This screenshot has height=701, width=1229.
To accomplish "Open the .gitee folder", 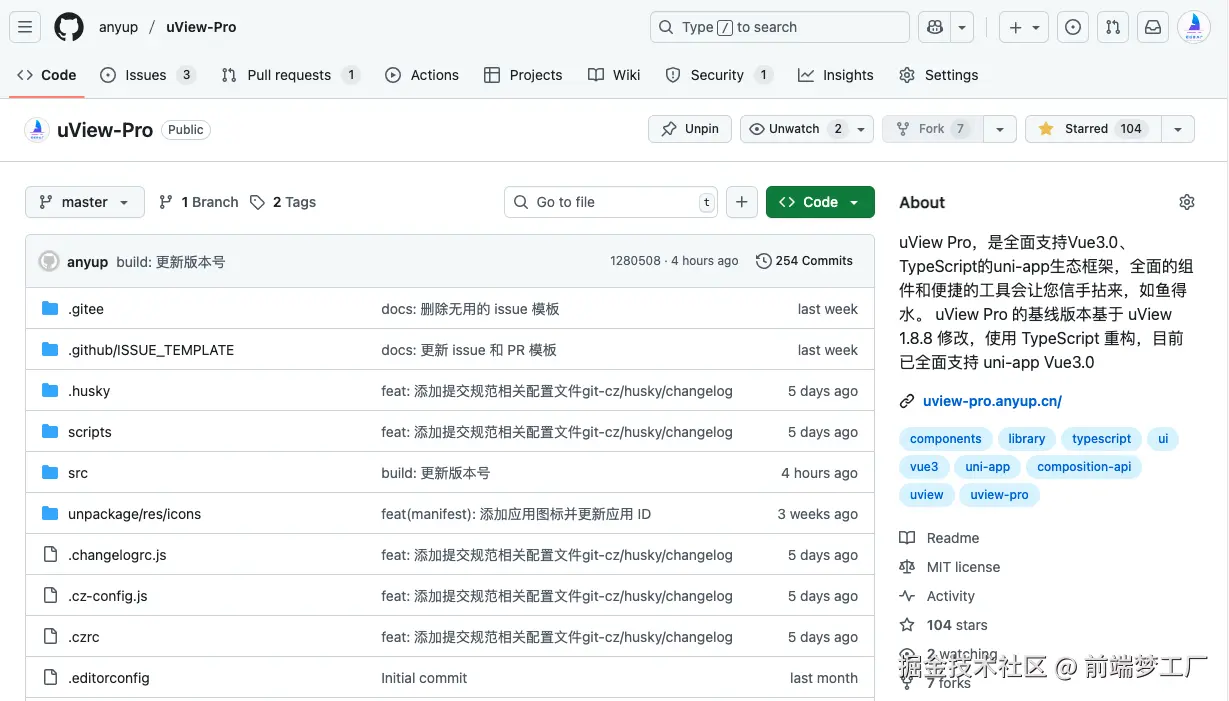I will 86,309.
